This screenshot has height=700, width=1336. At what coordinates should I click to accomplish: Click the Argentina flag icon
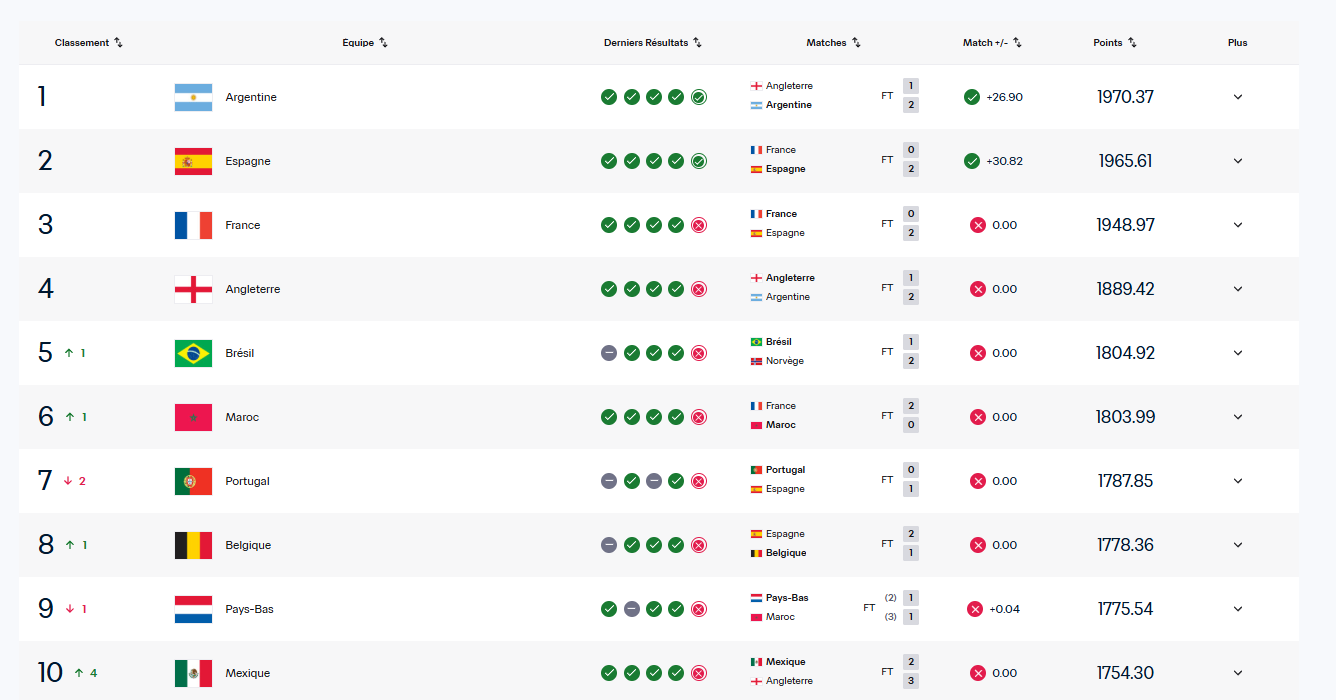pyautogui.click(x=193, y=97)
